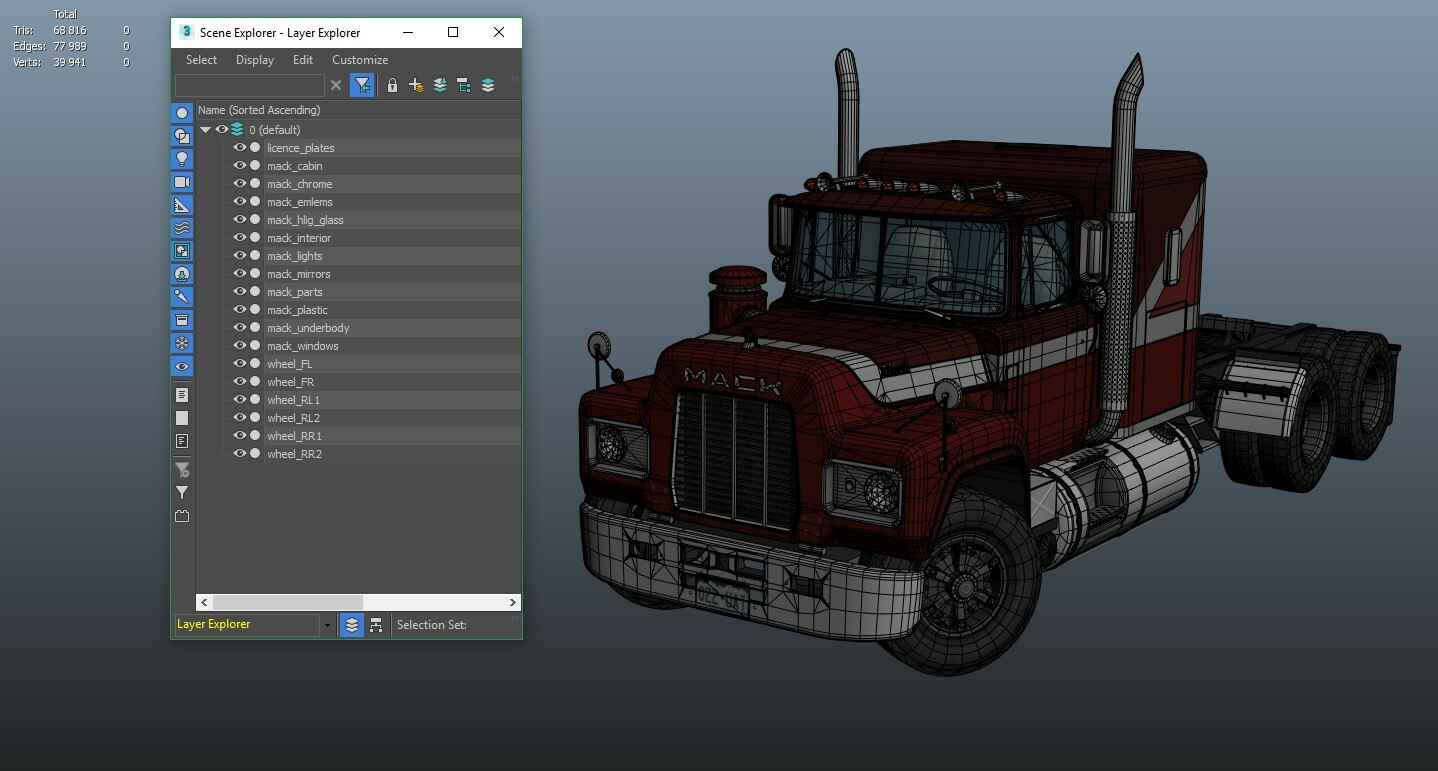Click the bottom brick-shaped sidebar icon
Screen dimensions: 1438x771
click(182, 516)
